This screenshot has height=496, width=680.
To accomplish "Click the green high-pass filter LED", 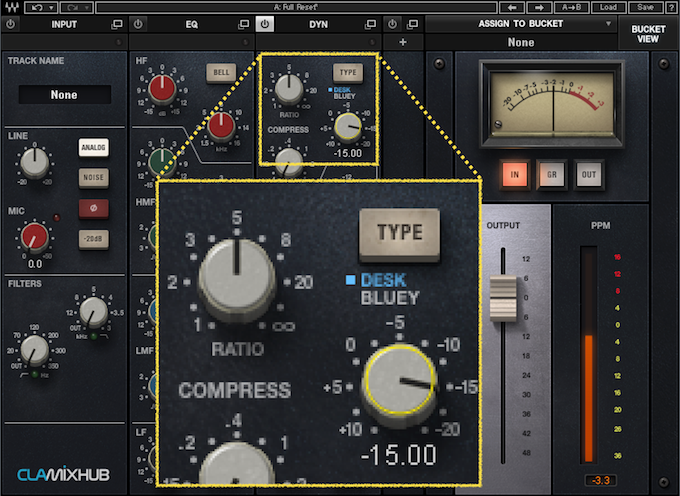I will (x=35, y=374).
